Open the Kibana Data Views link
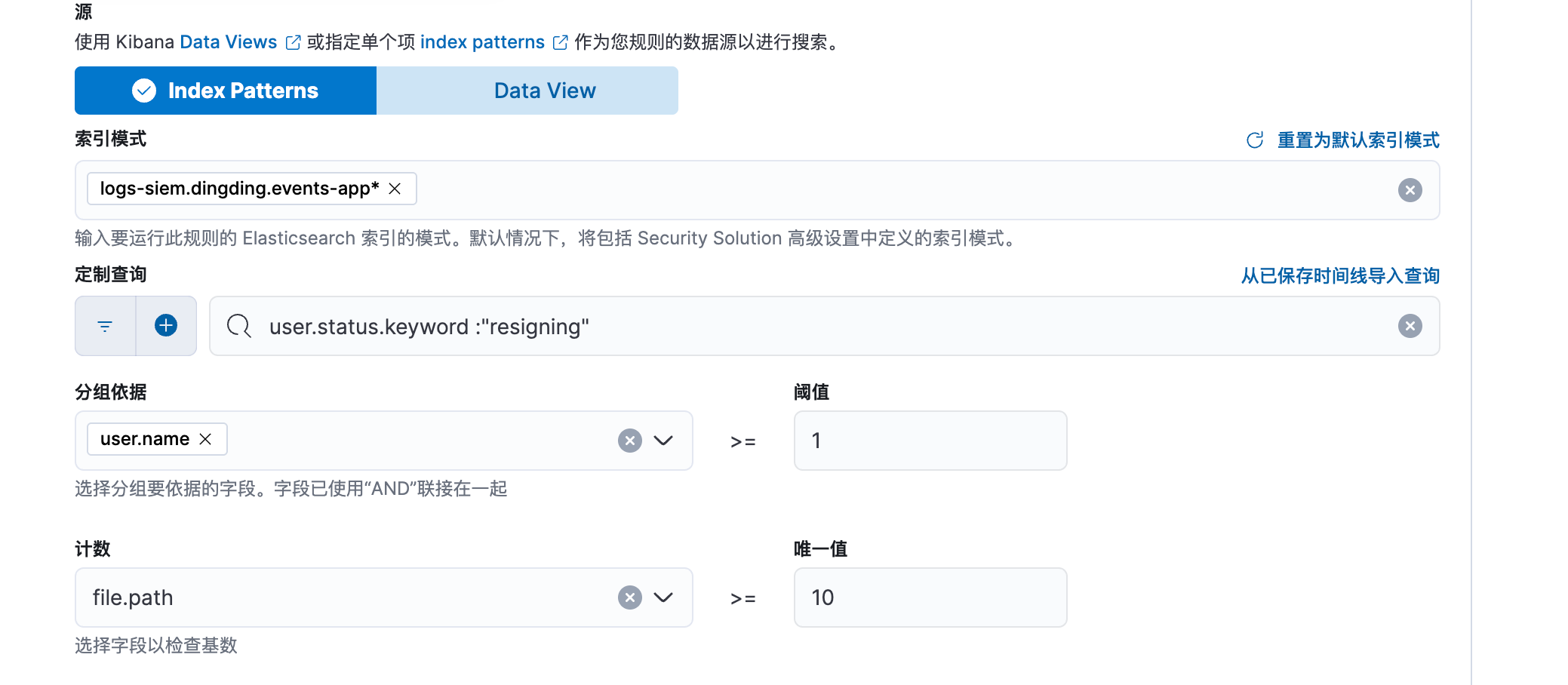The height and width of the screenshot is (685, 1568). [228, 42]
